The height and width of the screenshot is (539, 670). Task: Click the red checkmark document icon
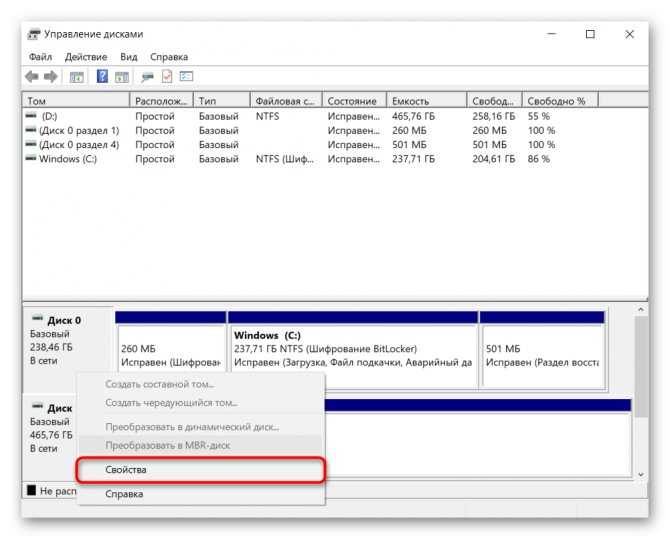[x=167, y=77]
